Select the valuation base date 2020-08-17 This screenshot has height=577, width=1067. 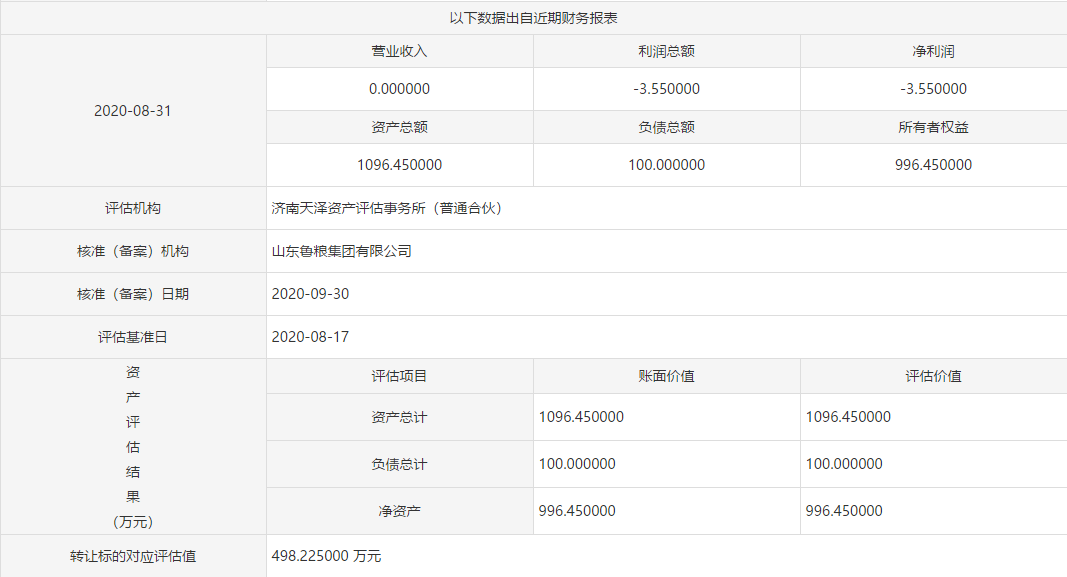[310, 337]
